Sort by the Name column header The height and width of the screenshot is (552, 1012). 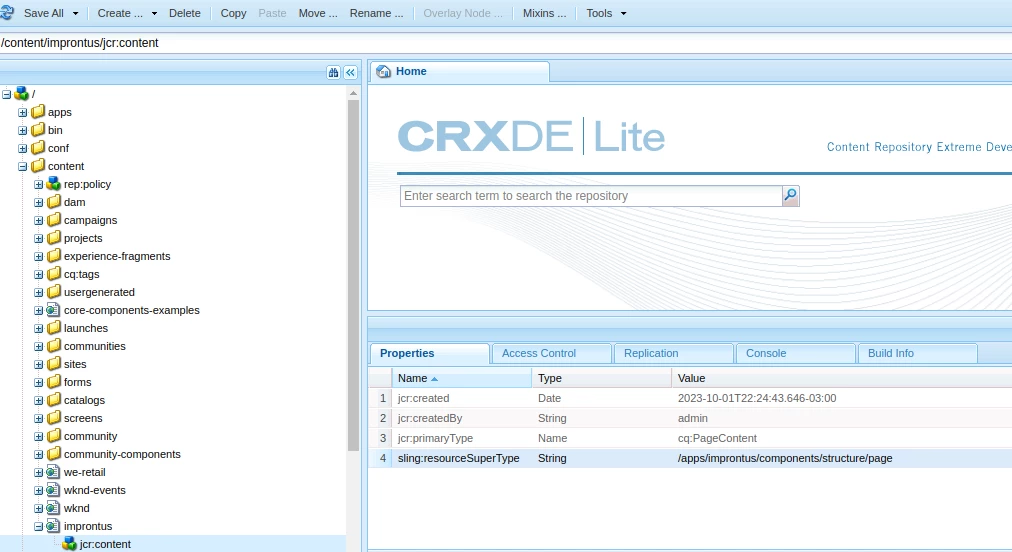(x=461, y=378)
